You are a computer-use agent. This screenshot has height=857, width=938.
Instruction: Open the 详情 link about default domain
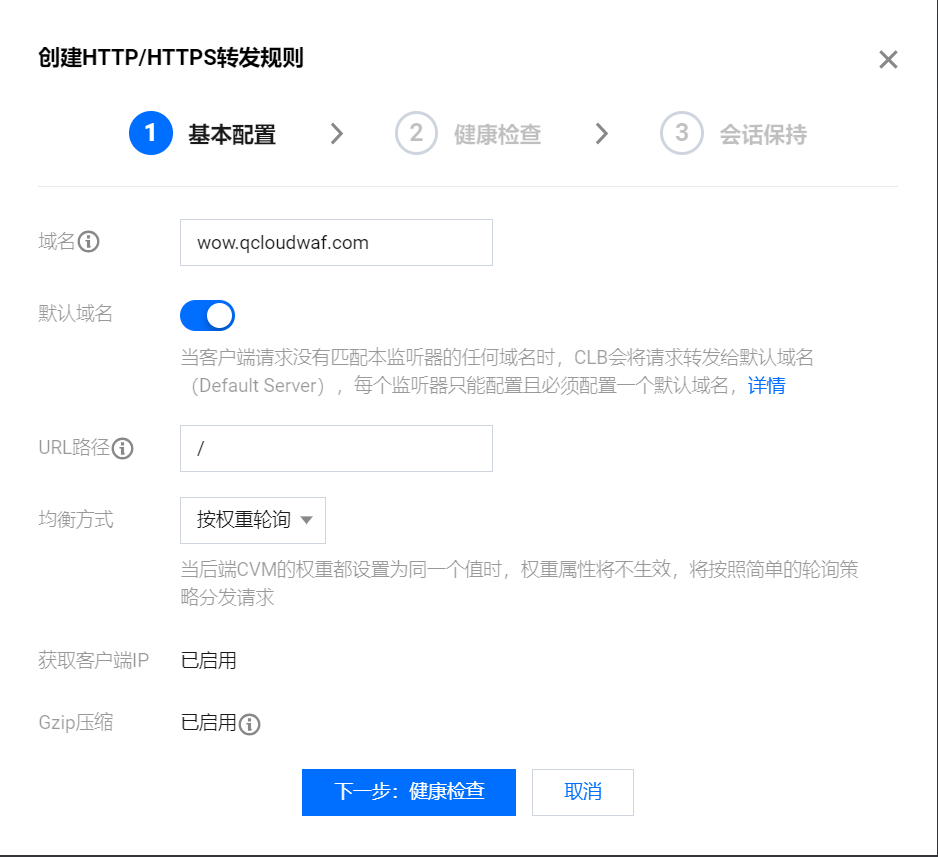click(766, 386)
